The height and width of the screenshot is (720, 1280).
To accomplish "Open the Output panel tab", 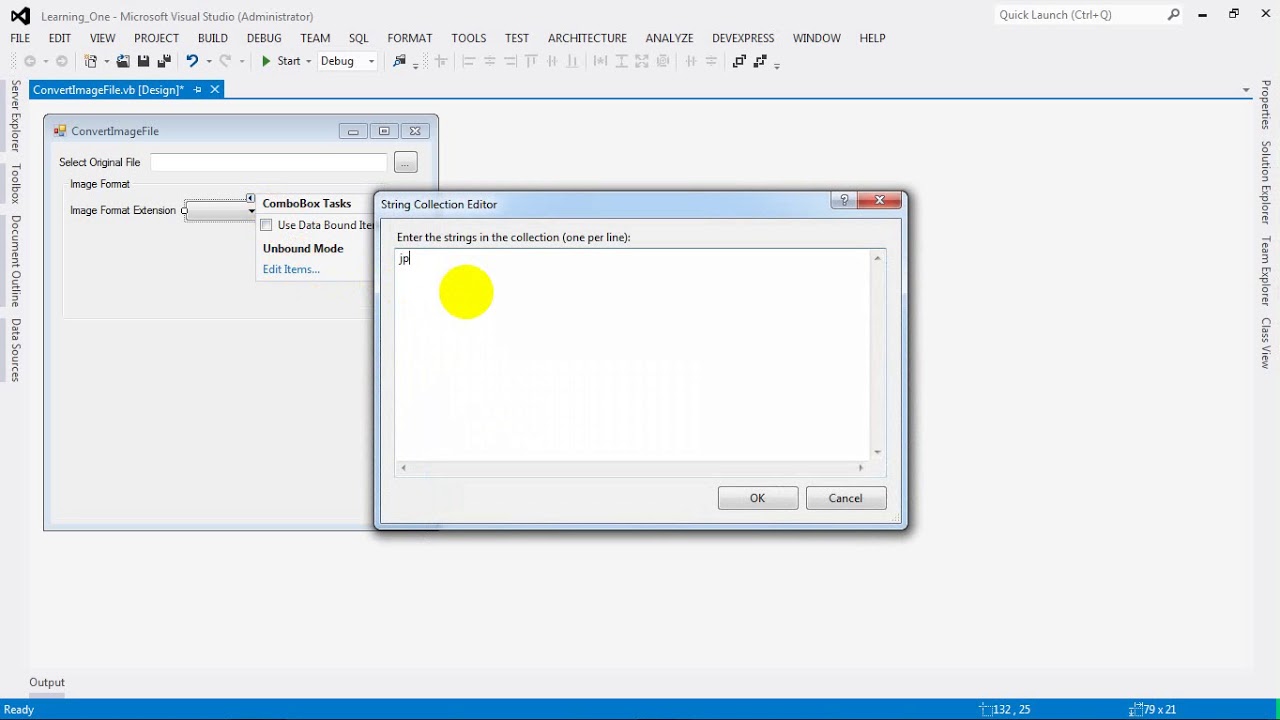I will [x=47, y=682].
